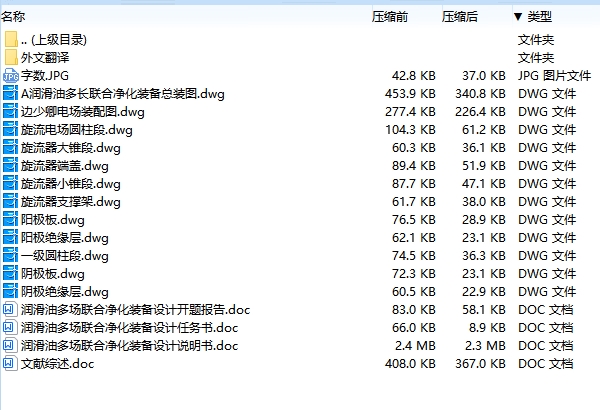The height and width of the screenshot is (410, 600).
Task: Select file name 润滑油多场联合净化装备设计说明书.doc
Action: point(129,346)
